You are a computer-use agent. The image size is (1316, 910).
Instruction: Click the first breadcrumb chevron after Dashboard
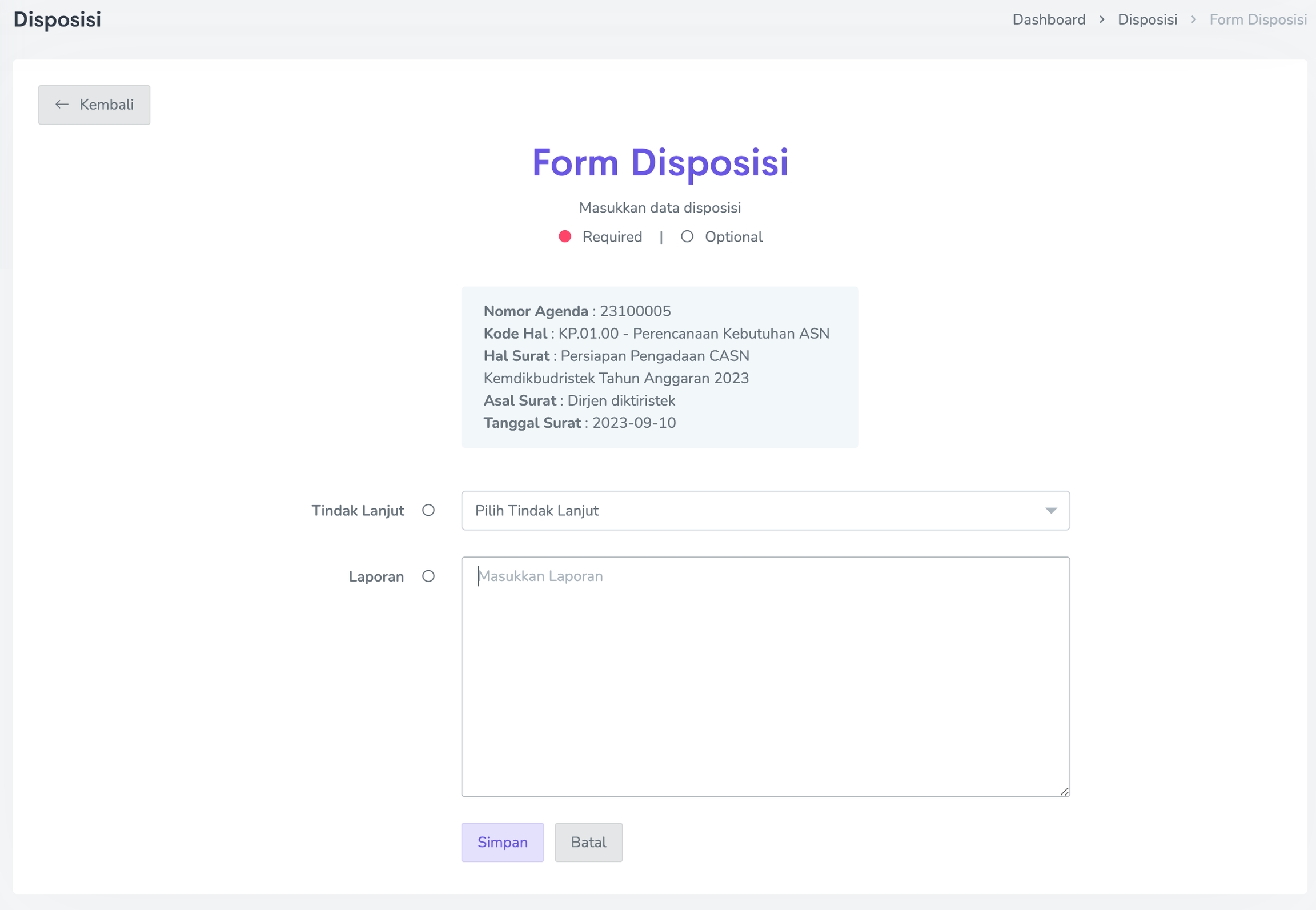pyautogui.click(x=1102, y=20)
